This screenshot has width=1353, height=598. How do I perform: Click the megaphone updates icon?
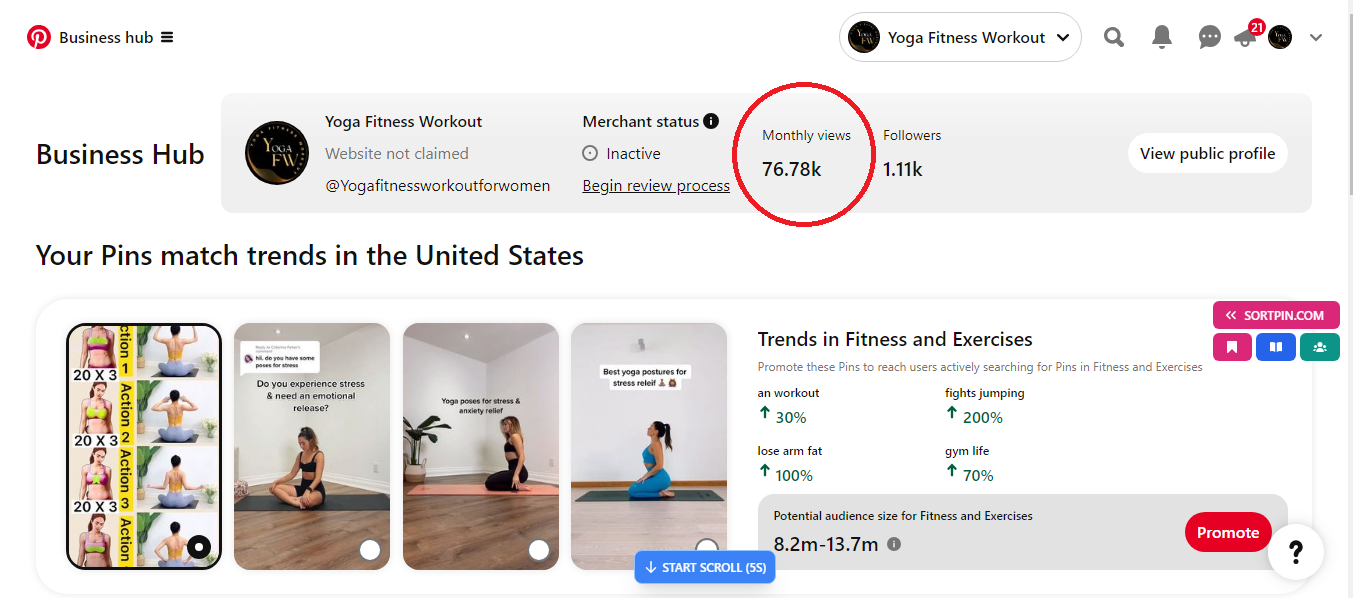pos(1245,38)
